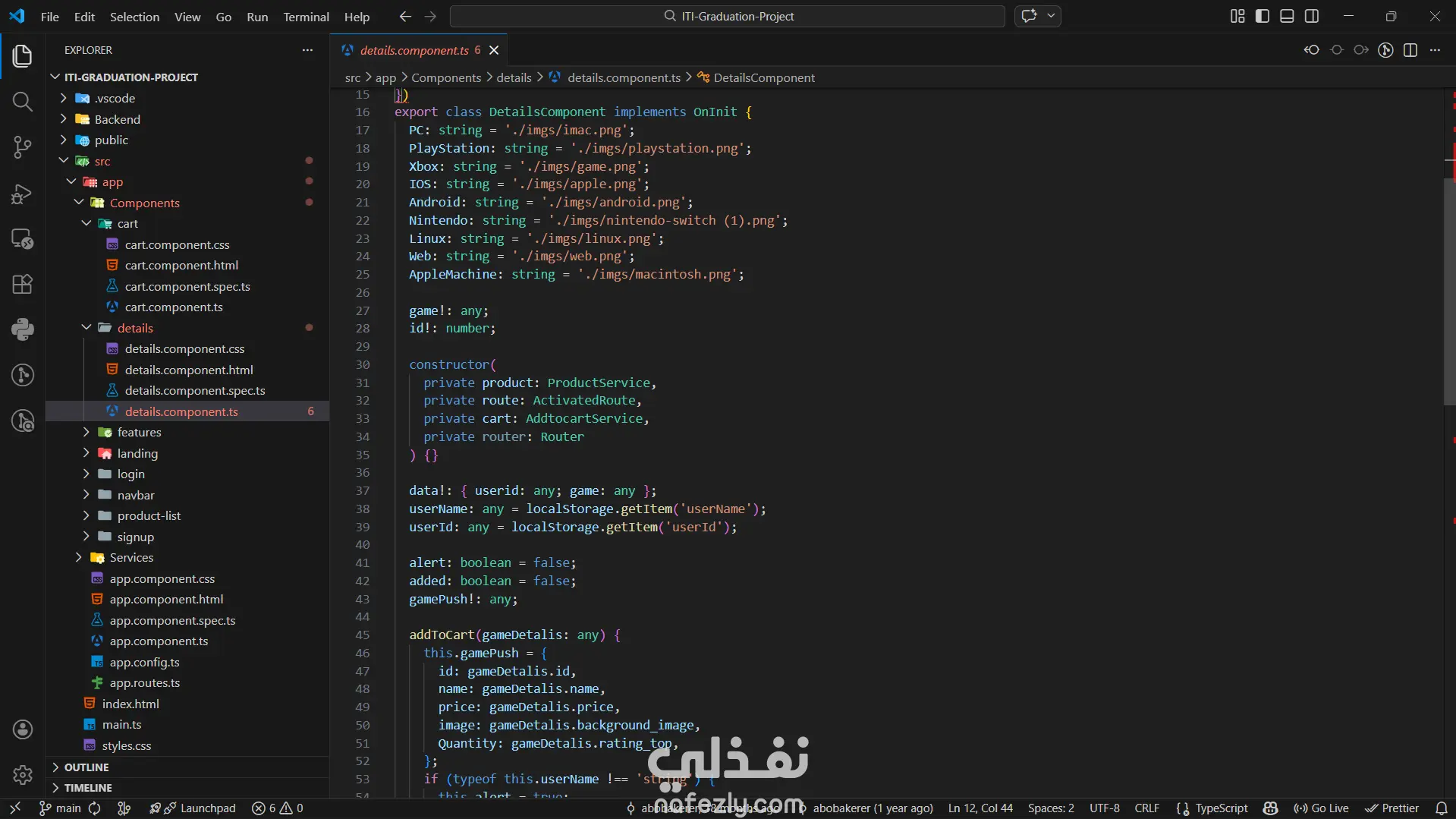Open app.routes.ts file
Viewport: 1456px width, 819px height.
coord(145,683)
